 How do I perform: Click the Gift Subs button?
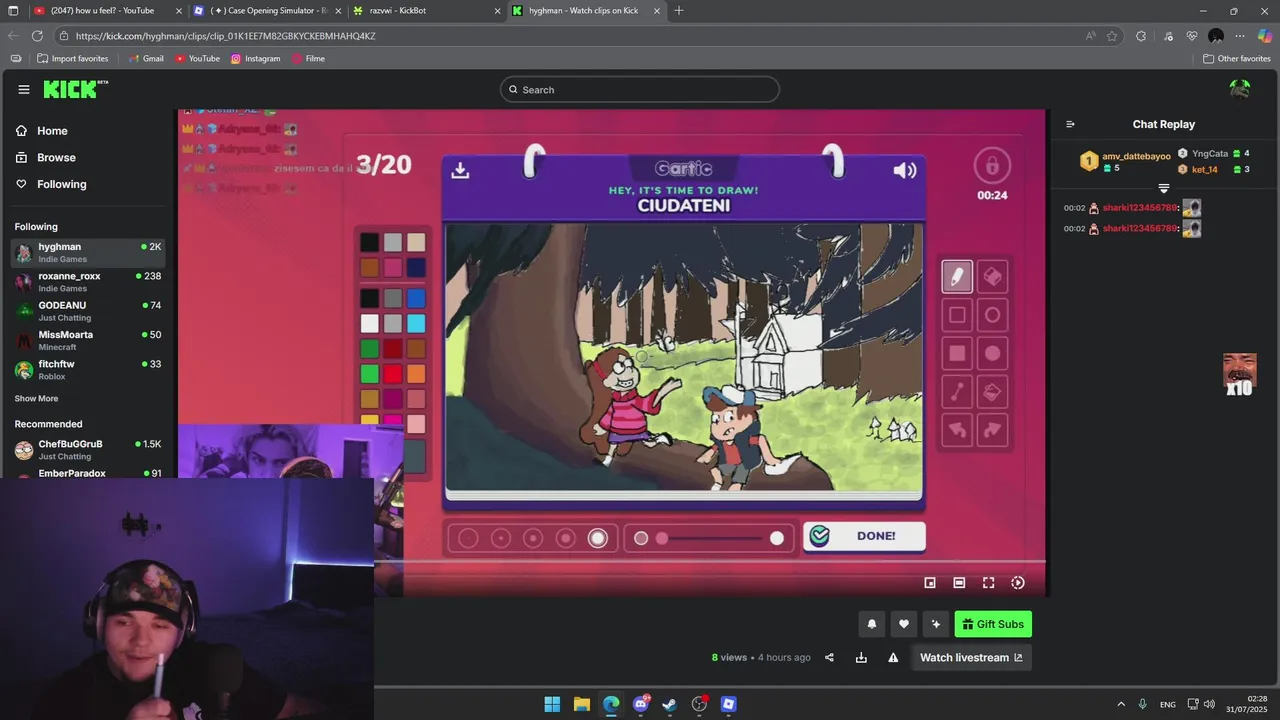[x=993, y=624]
